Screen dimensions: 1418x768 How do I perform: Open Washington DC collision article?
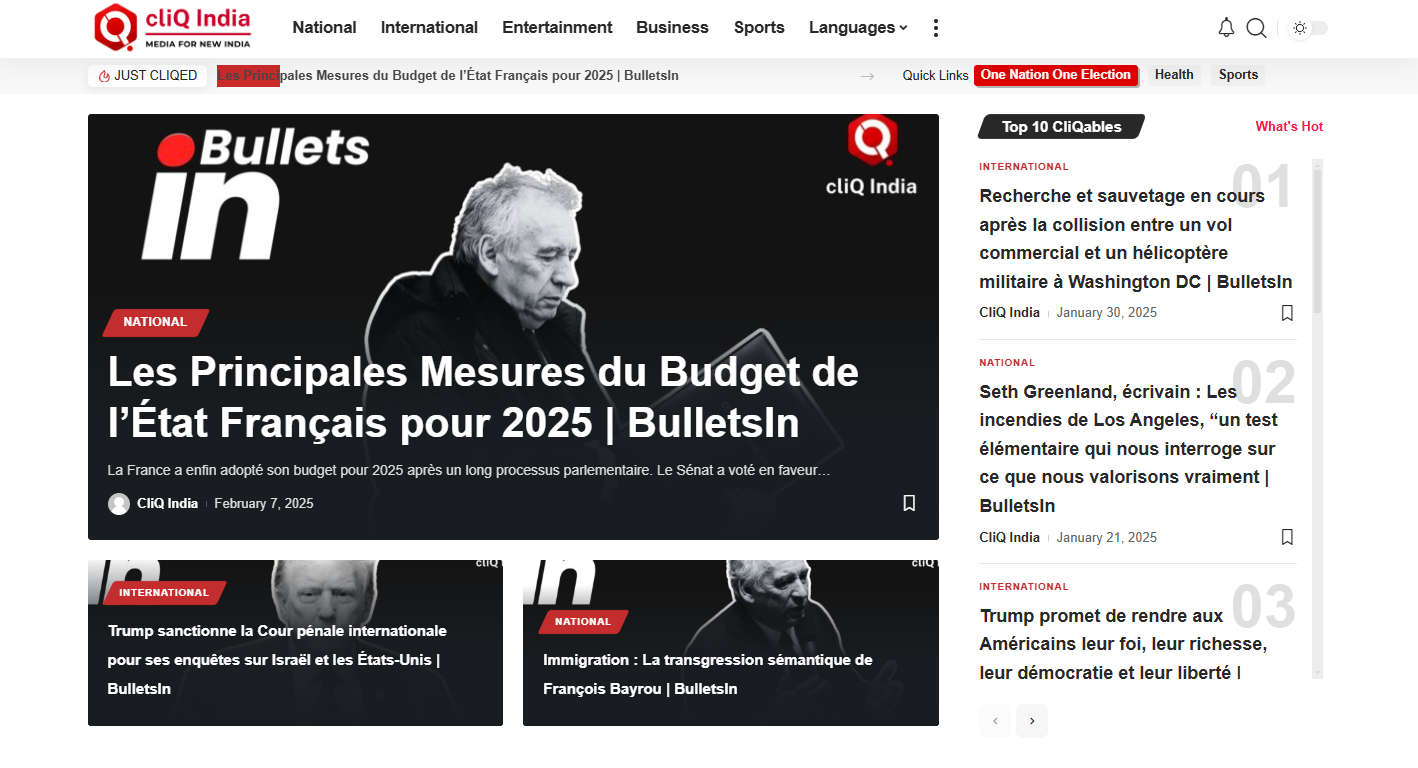[x=1136, y=239]
